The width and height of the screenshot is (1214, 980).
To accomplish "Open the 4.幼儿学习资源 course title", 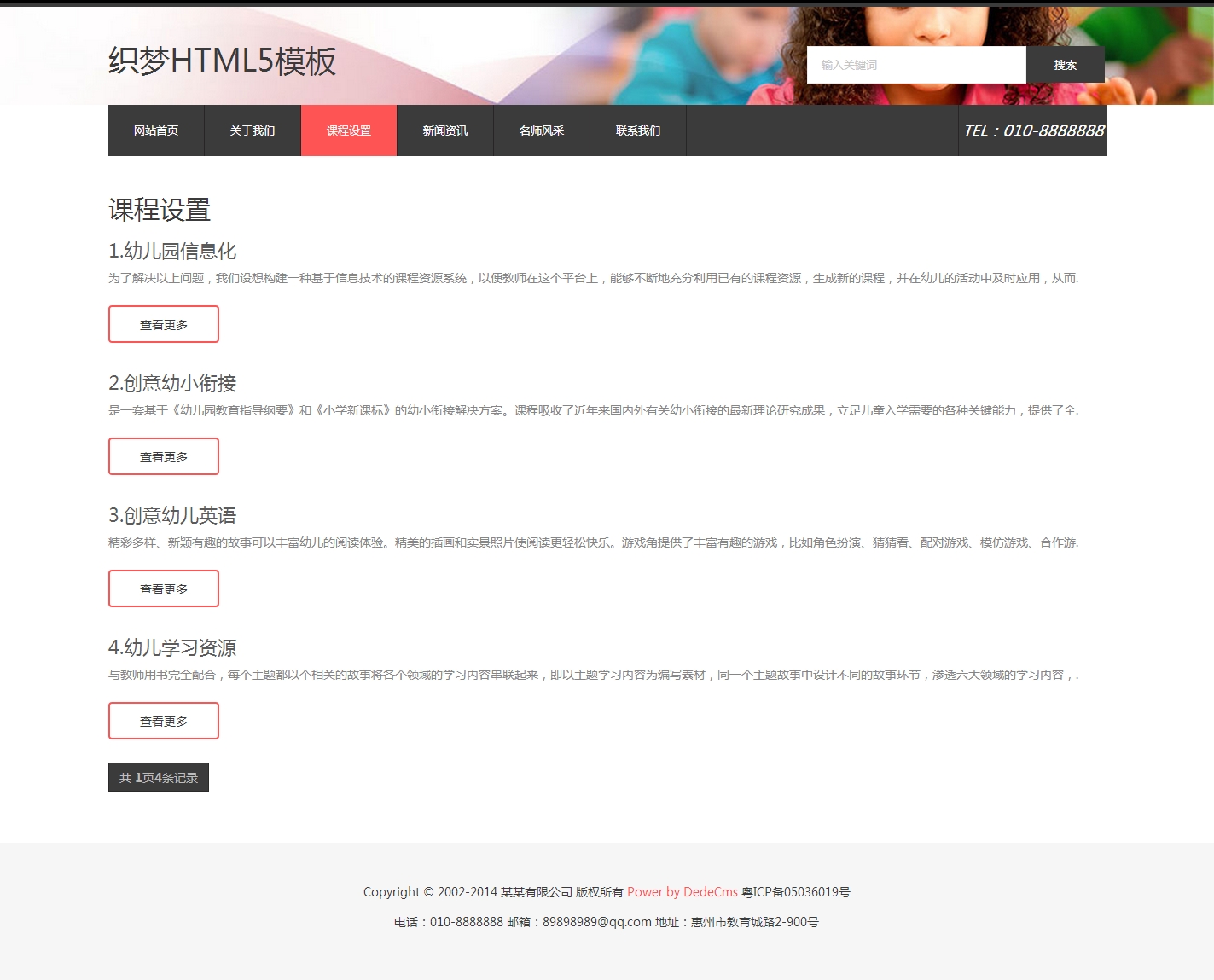I will [x=172, y=647].
